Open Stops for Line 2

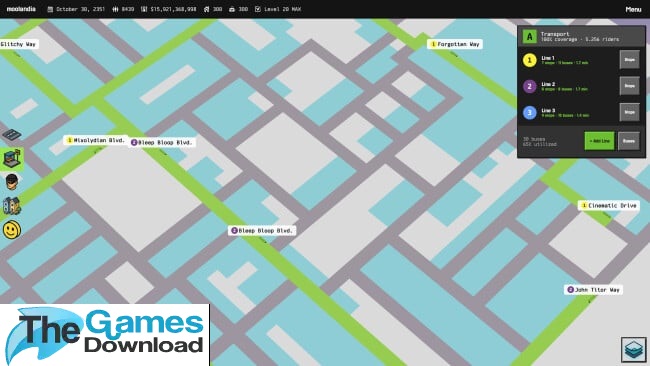pyautogui.click(x=630, y=86)
